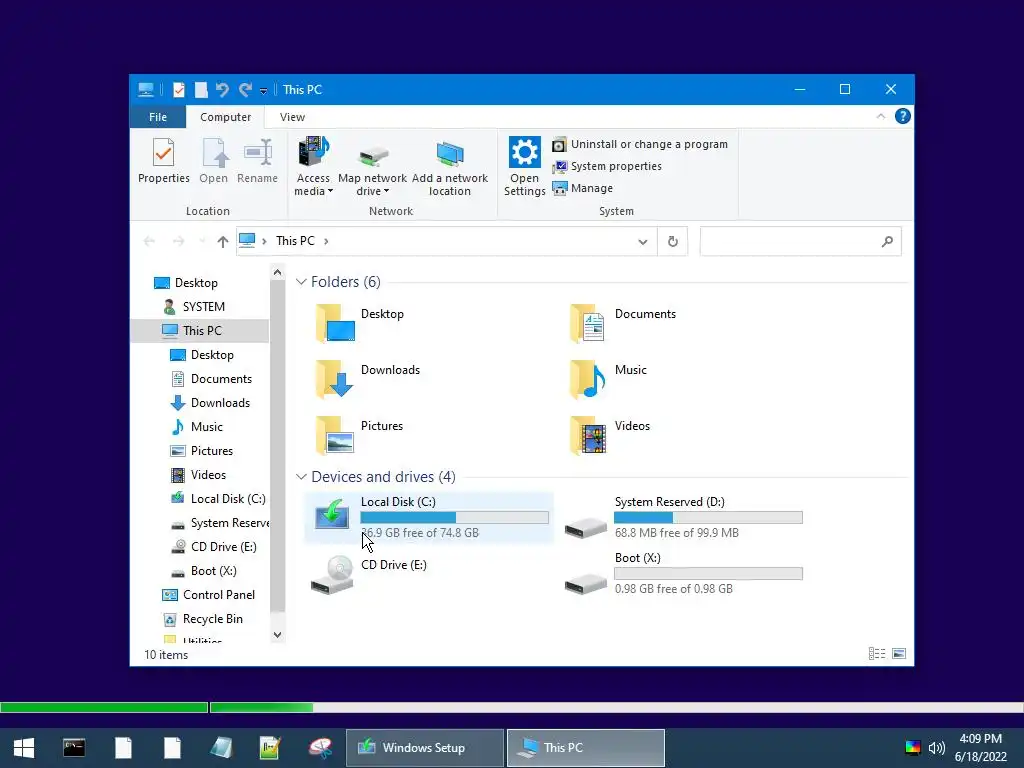This screenshot has width=1024, height=768.
Task: Collapse the ribbon with the chevron arrow
Action: [880, 116]
